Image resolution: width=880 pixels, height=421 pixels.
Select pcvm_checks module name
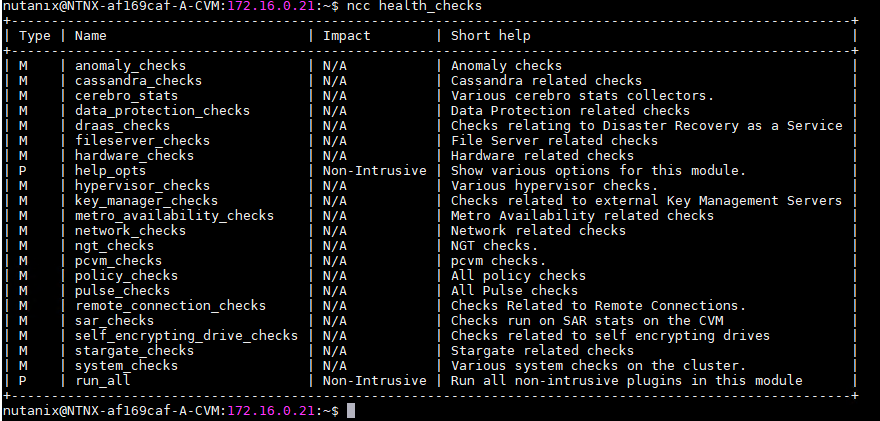tap(118, 261)
